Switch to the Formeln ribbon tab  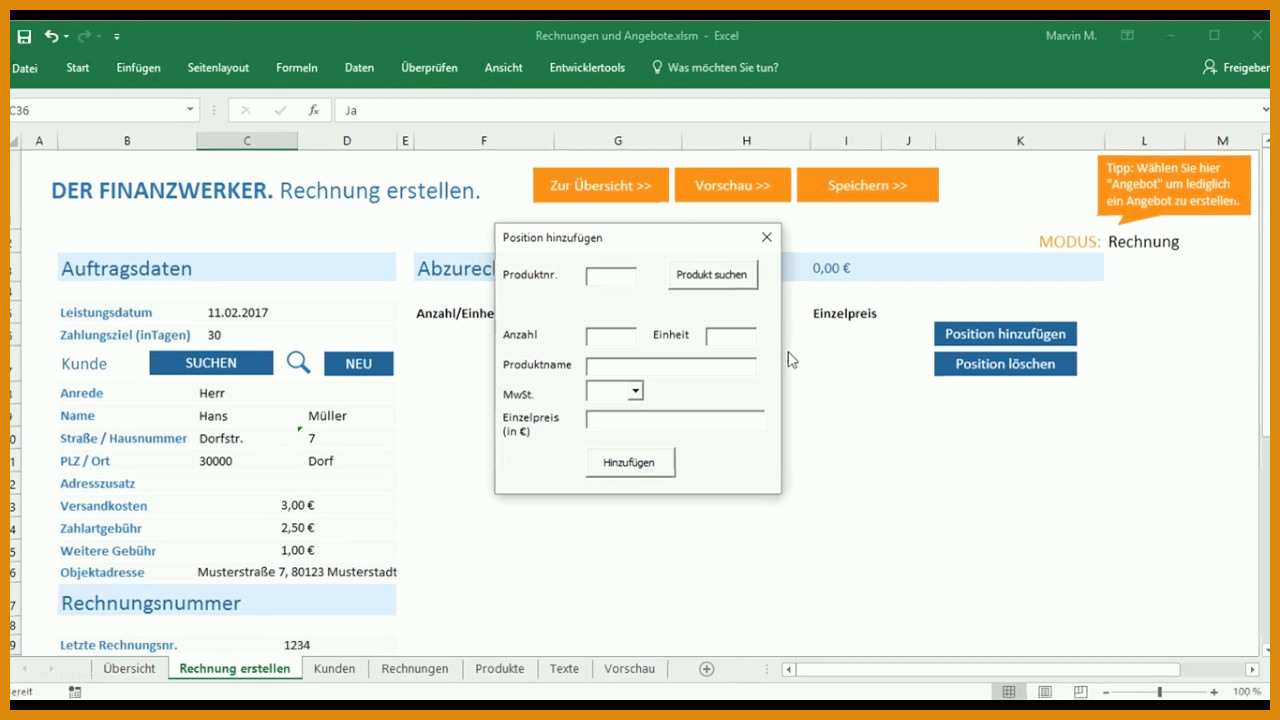pos(297,68)
